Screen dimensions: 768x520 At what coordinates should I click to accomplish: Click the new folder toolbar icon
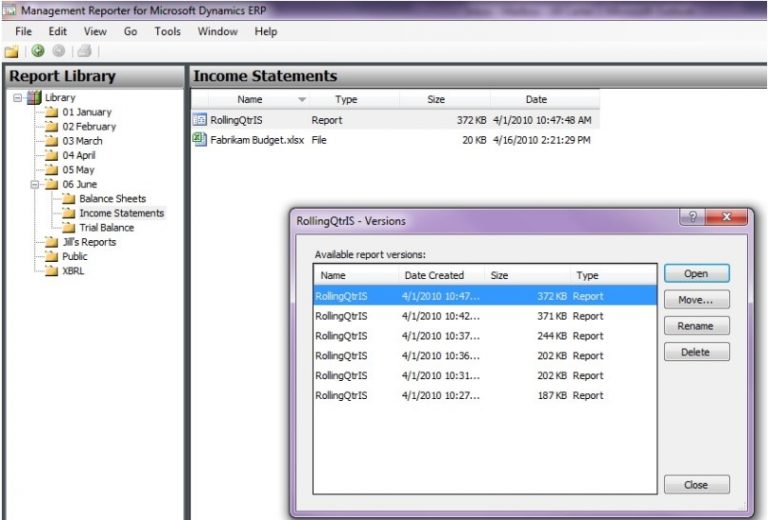11,50
